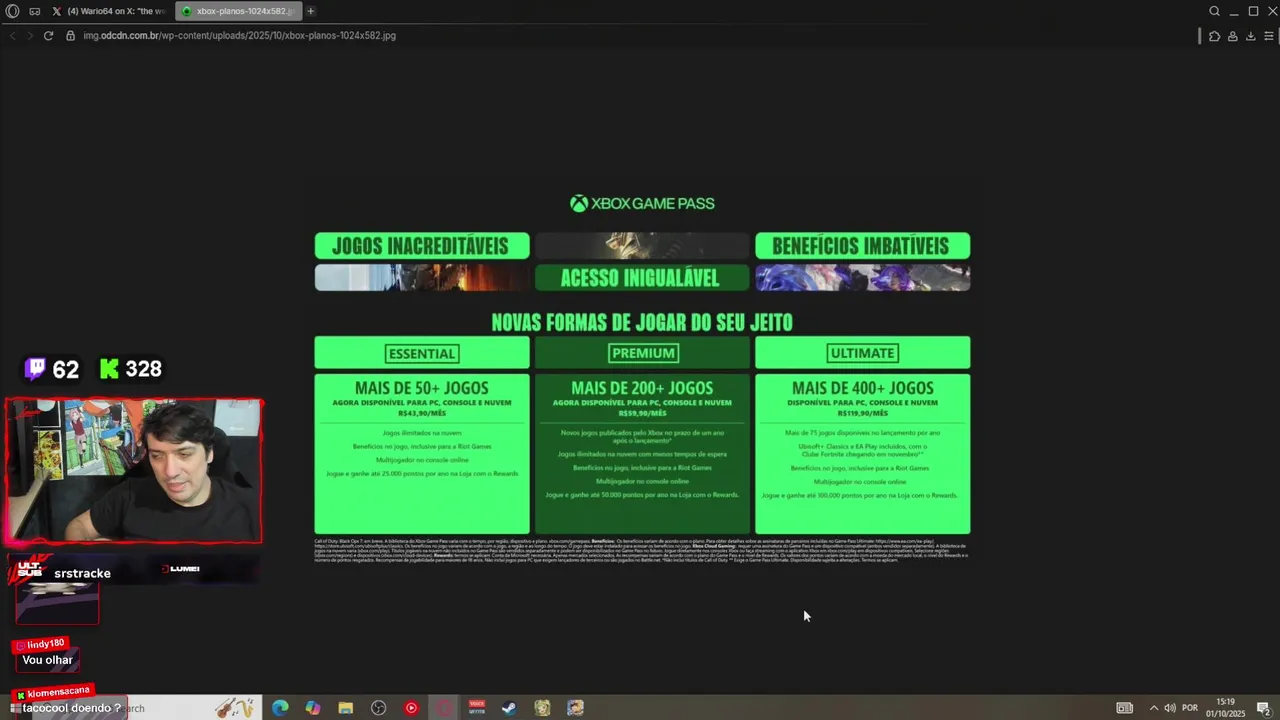Expand the hidden system tray icons
Viewport: 1280px width, 720px height.
pyautogui.click(x=1153, y=708)
